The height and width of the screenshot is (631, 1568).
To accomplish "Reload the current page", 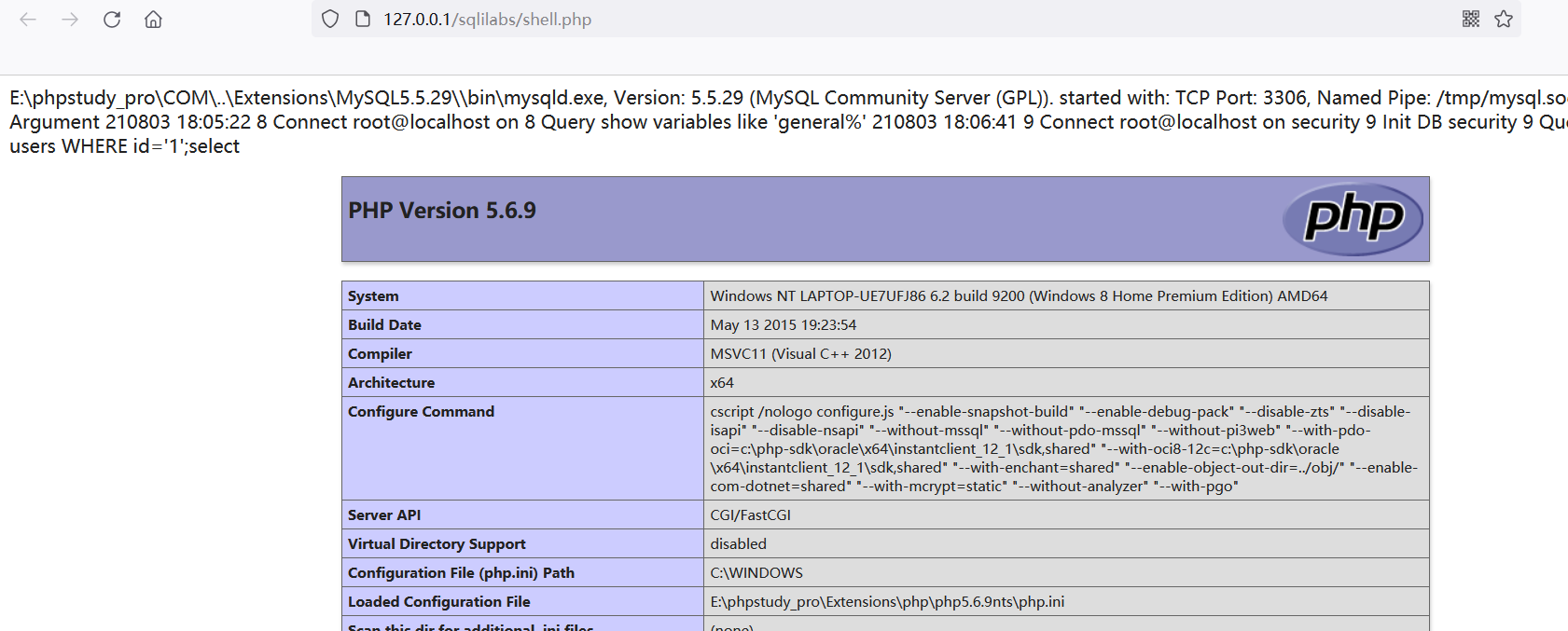I will tap(112, 20).
